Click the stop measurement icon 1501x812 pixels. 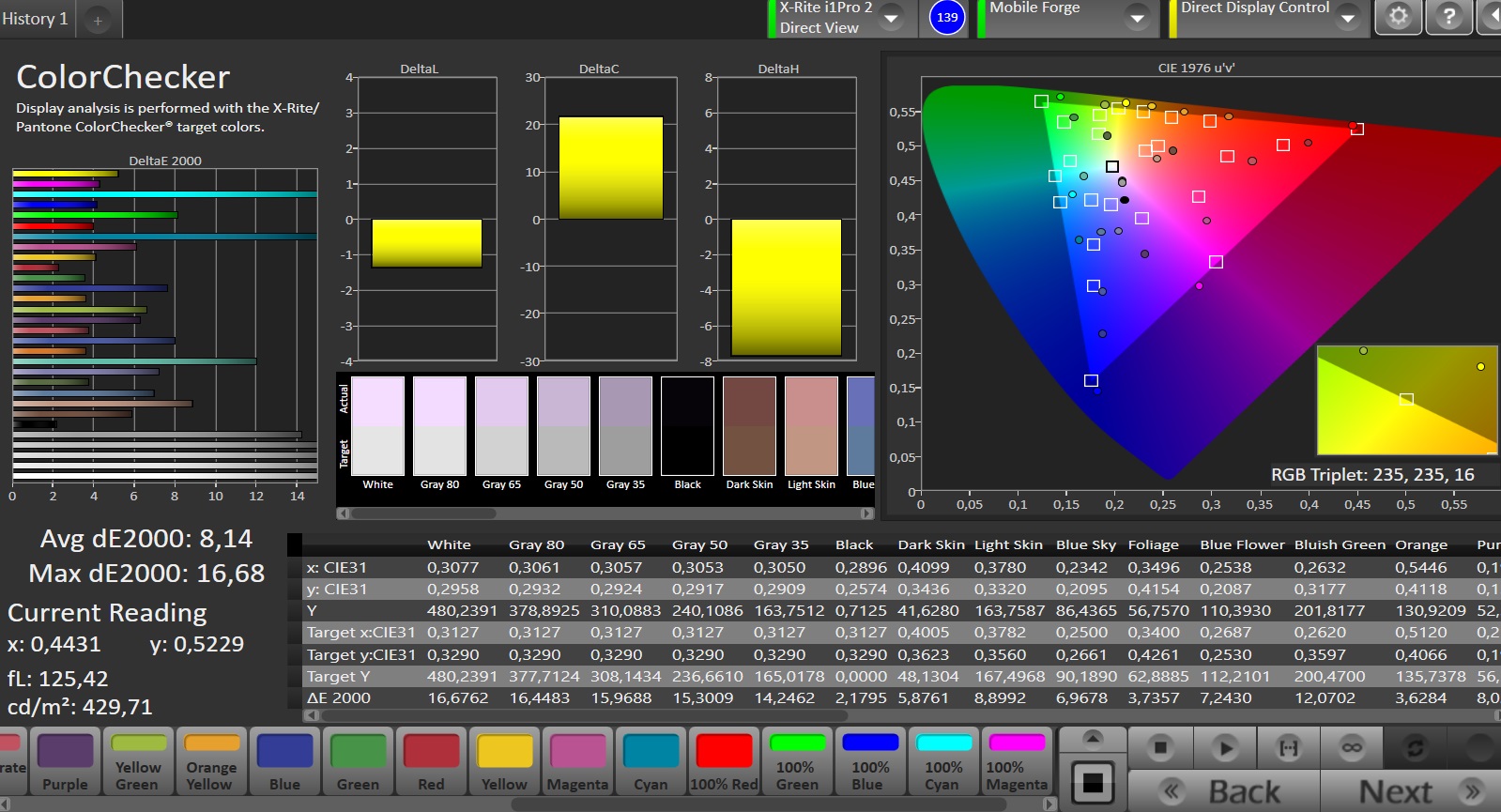pyautogui.click(x=1160, y=747)
